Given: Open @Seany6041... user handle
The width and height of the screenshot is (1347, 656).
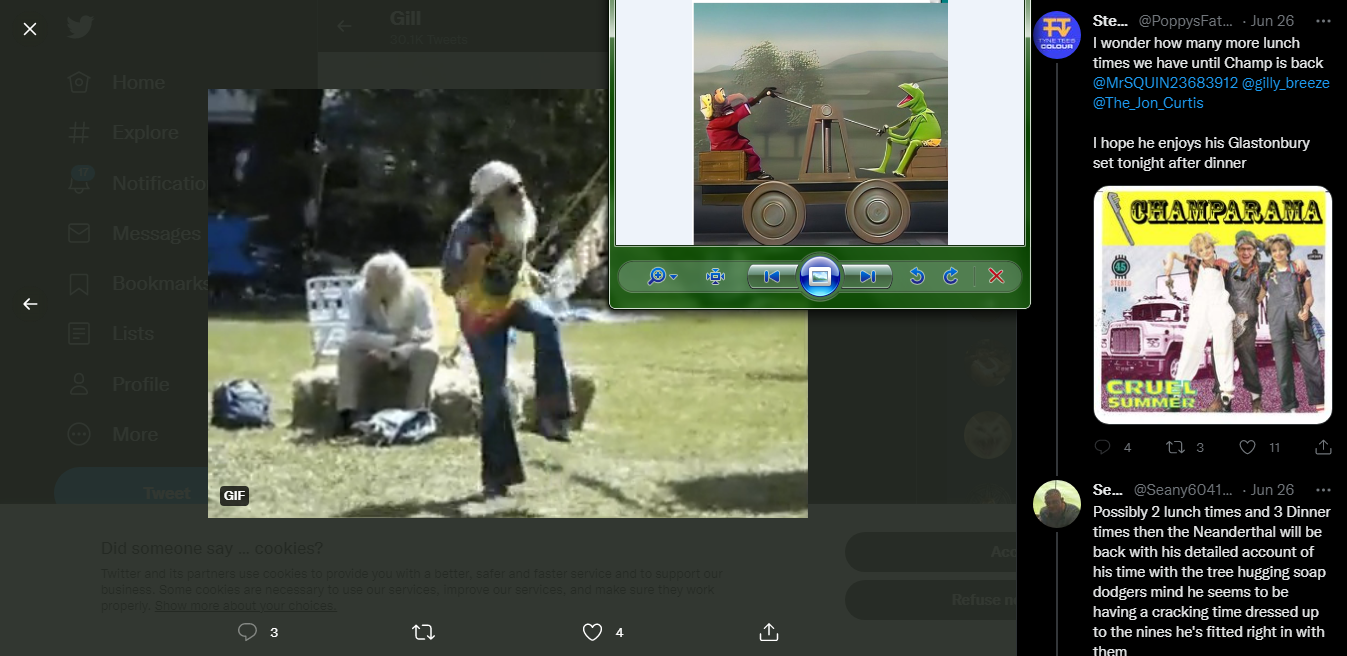Looking at the screenshot, I should [x=1182, y=490].
